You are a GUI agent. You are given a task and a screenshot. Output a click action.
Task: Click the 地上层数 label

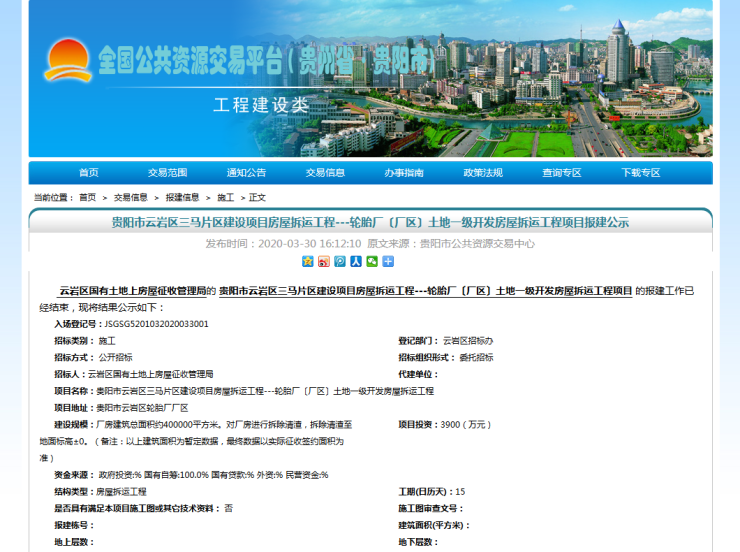(x=74, y=542)
